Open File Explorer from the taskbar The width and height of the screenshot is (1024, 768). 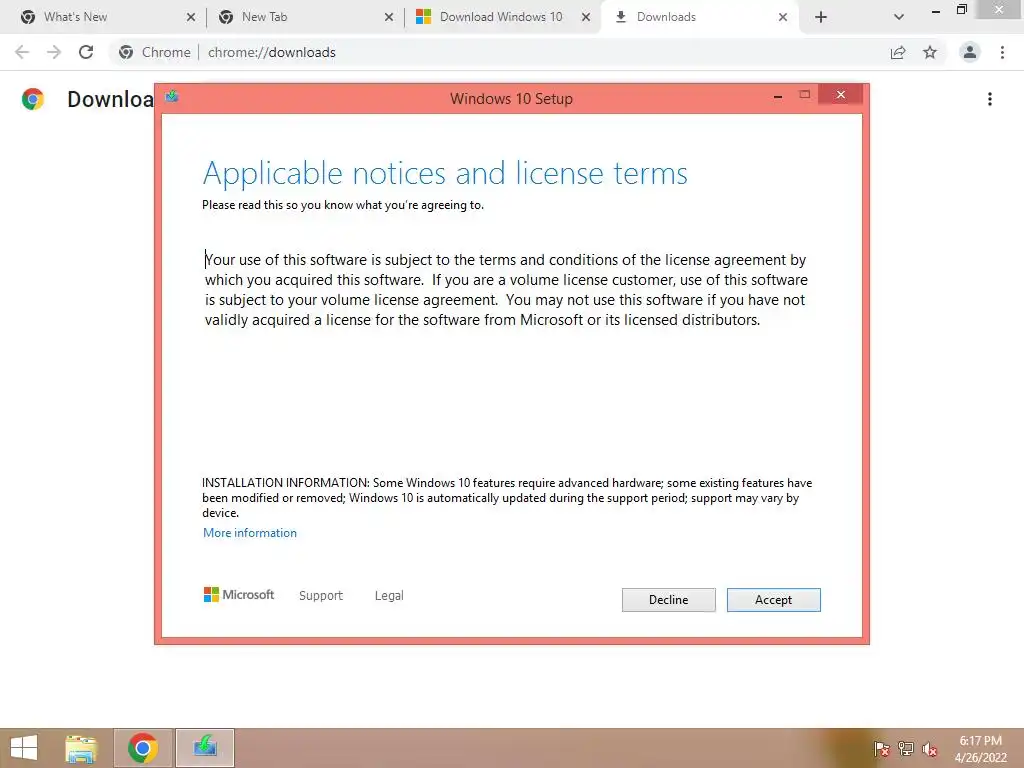coord(81,748)
